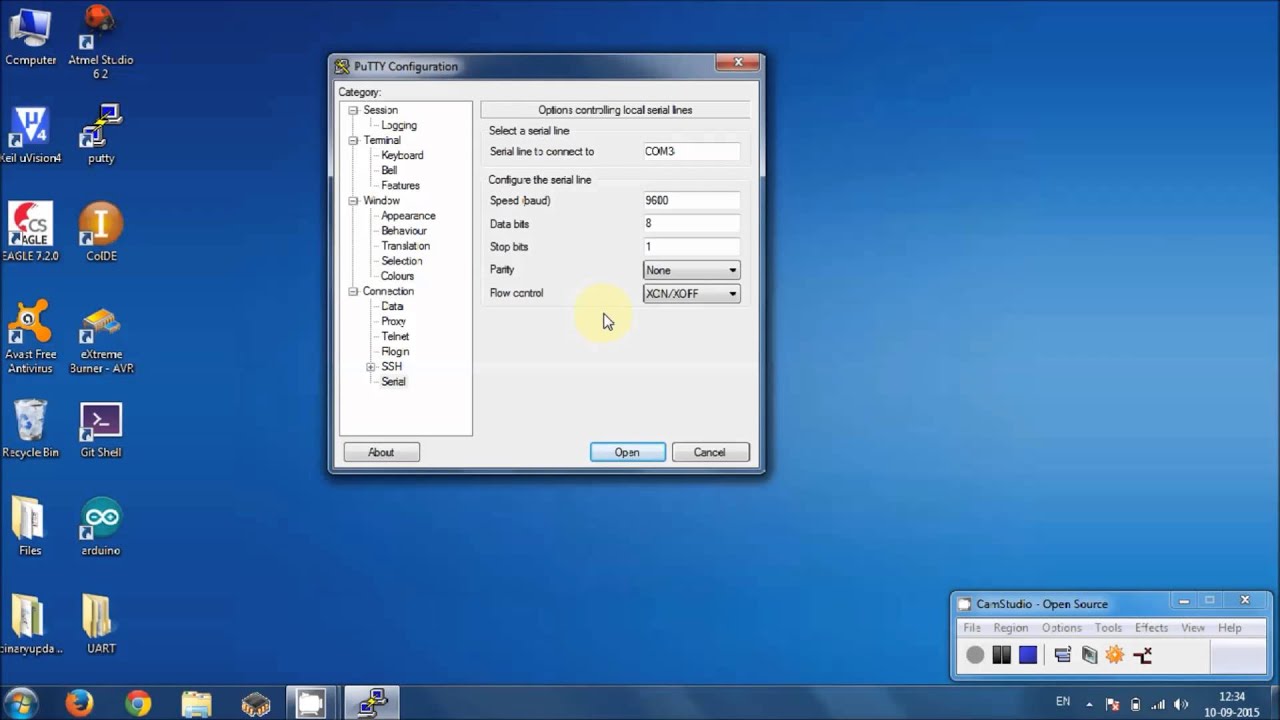The height and width of the screenshot is (720, 1280).
Task: Open the Parity dropdown
Action: (691, 270)
